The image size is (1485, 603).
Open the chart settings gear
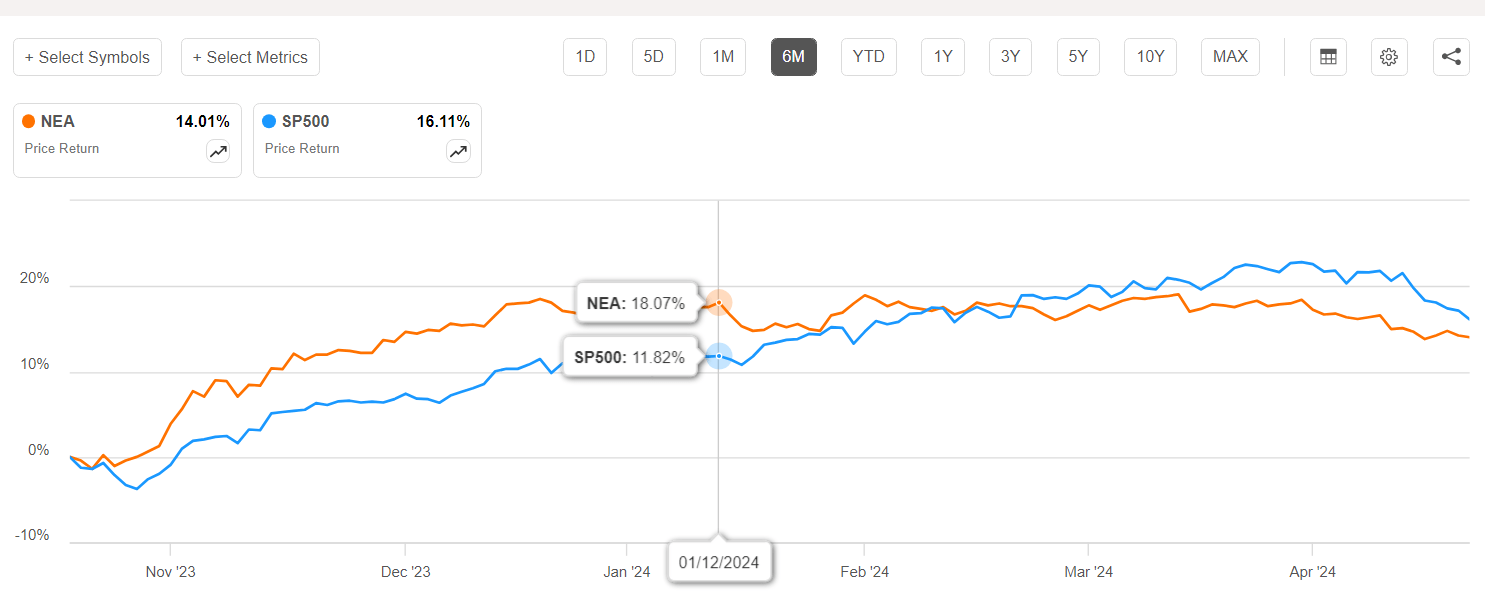tap(1389, 57)
